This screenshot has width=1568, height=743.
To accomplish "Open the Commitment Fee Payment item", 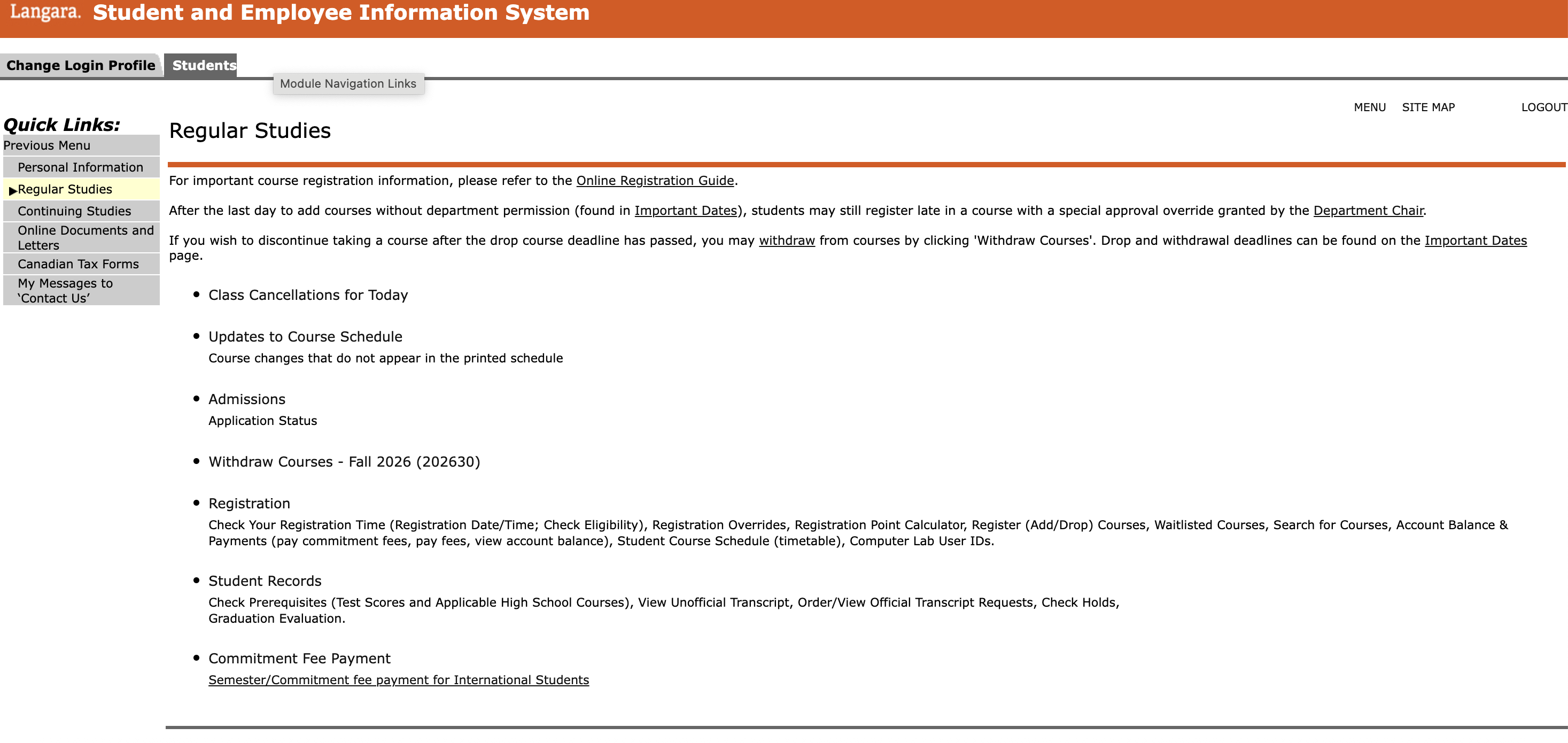I will click(x=299, y=659).
